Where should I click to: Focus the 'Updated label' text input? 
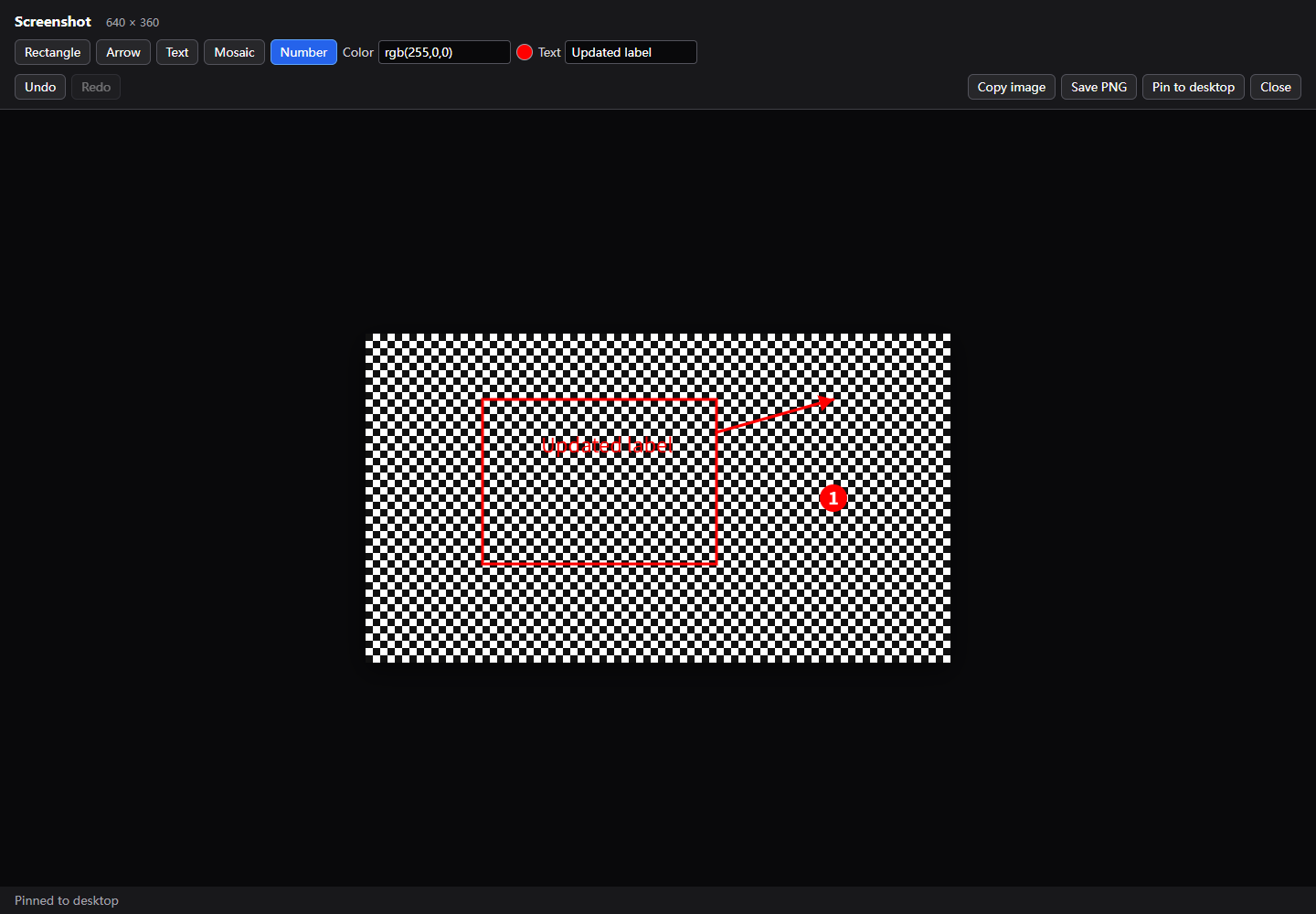point(631,52)
